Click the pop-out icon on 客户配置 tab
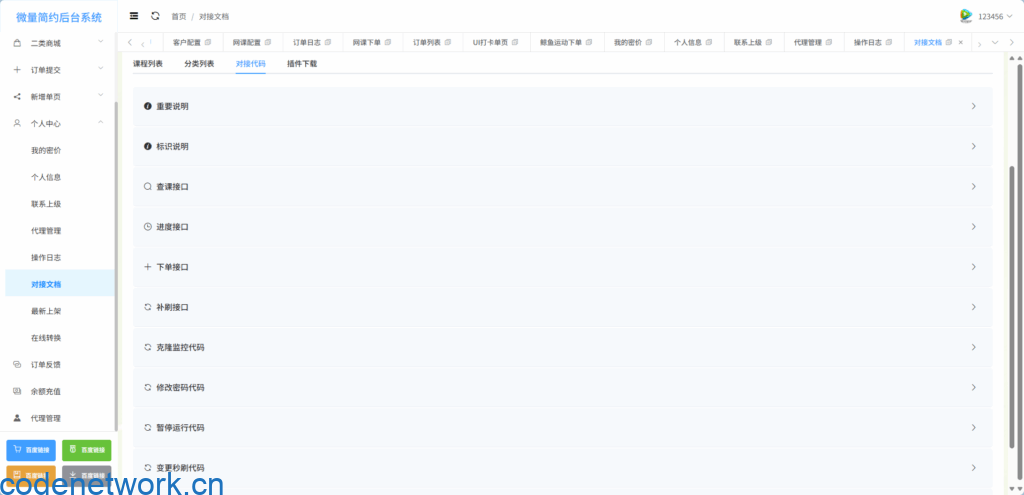Viewport: 1024px width, 495px height. [x=209, y=43]
